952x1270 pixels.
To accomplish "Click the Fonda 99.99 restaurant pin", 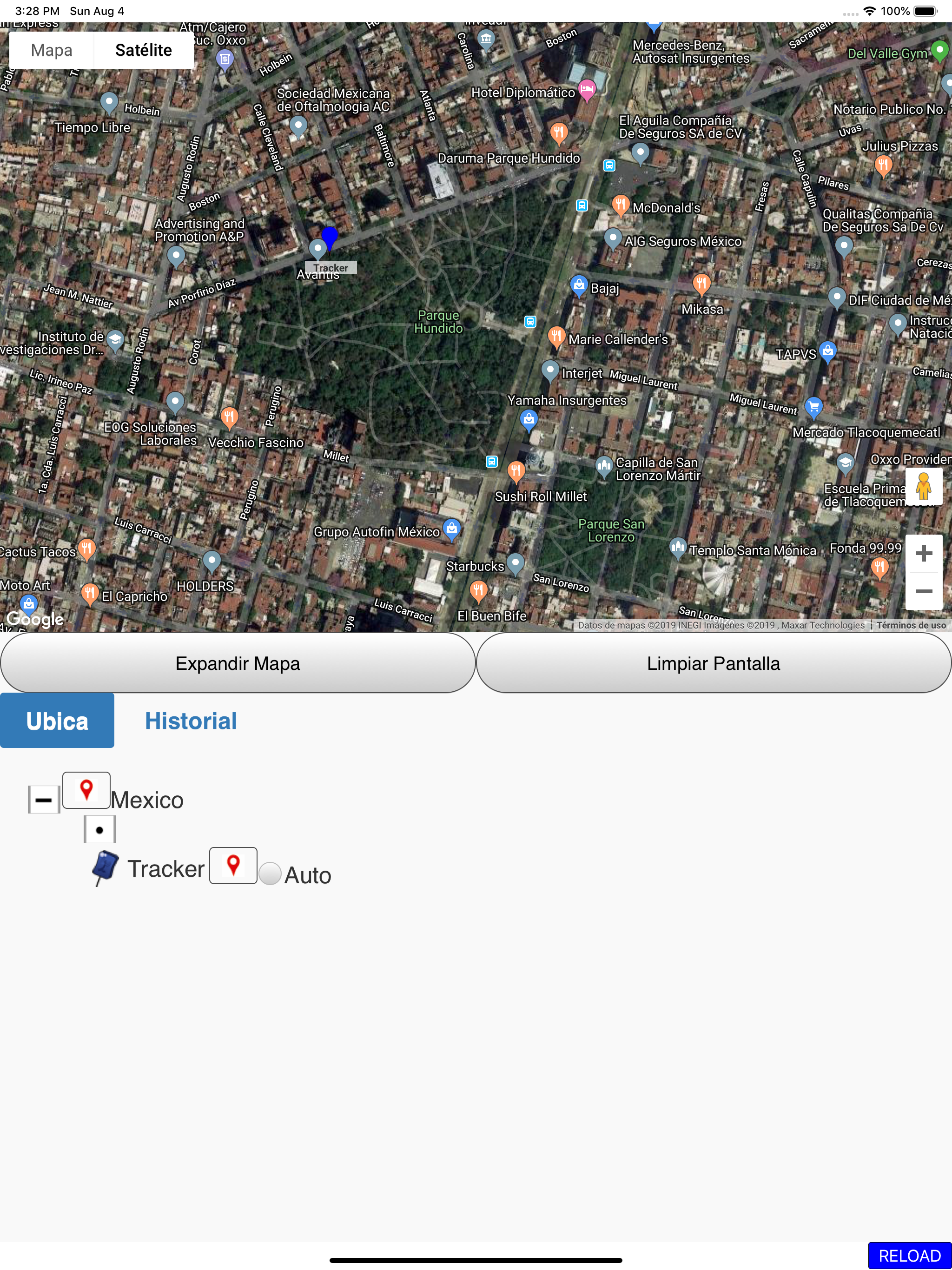I will tap(879, 569).
